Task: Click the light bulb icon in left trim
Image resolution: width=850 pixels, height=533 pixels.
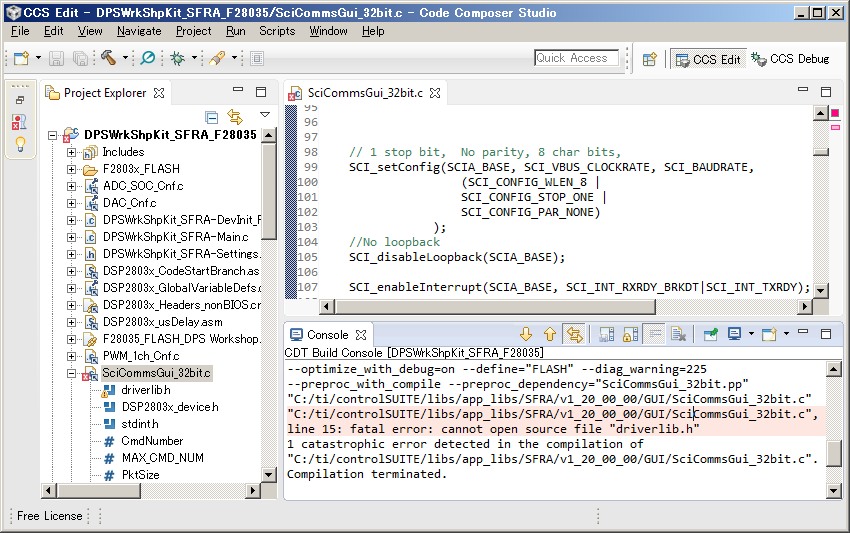Action: 20,144
